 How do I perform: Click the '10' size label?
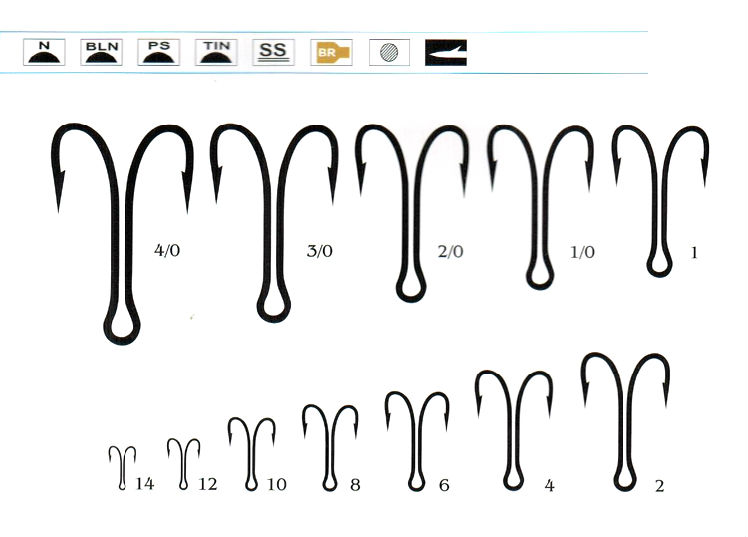(277, 485)
